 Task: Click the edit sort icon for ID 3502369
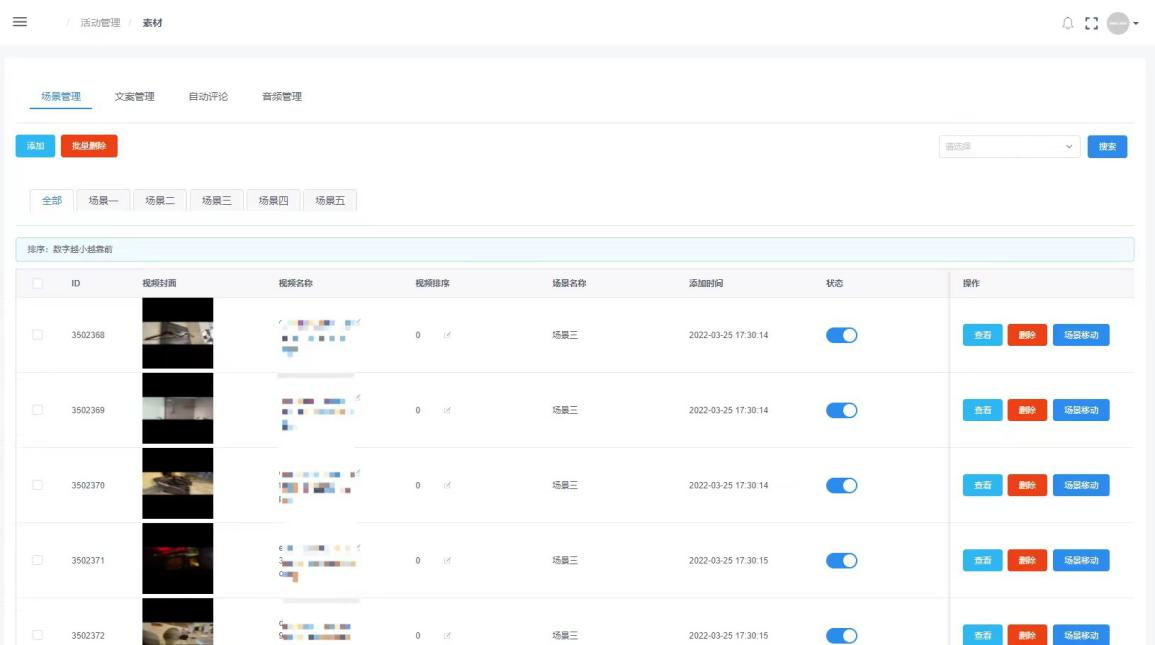pos(447,410)
